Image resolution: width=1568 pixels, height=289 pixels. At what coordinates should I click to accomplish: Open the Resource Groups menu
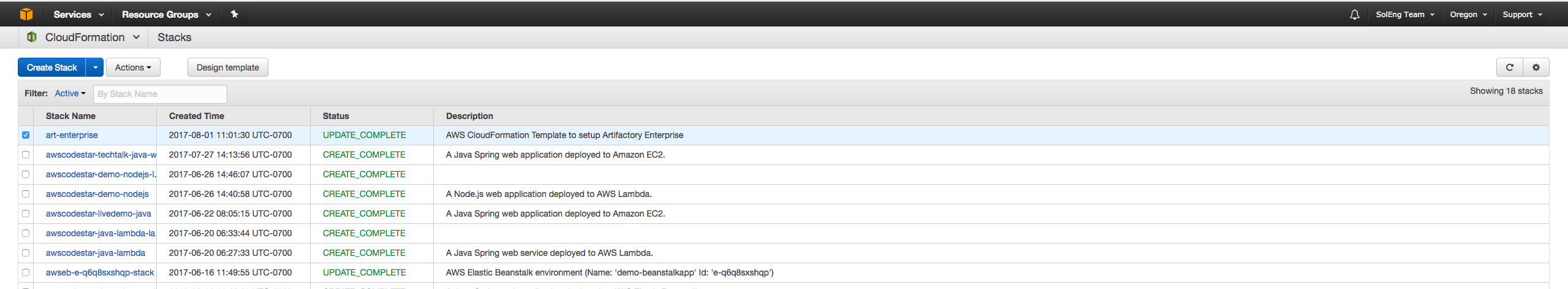point(166,15)
